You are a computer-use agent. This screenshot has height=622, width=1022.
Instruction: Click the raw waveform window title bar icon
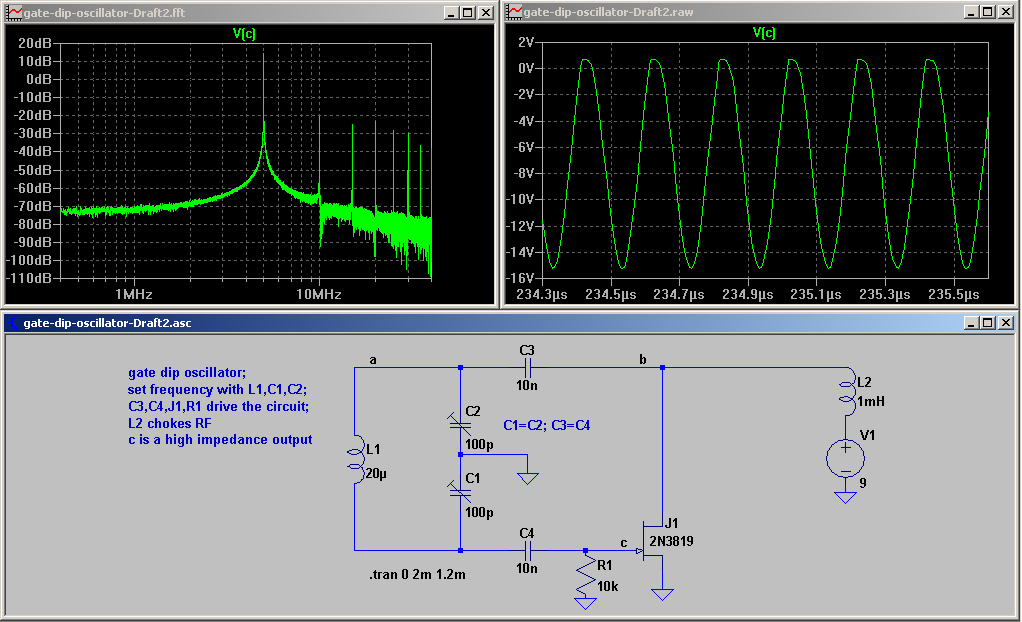click(x=515, y=12)
